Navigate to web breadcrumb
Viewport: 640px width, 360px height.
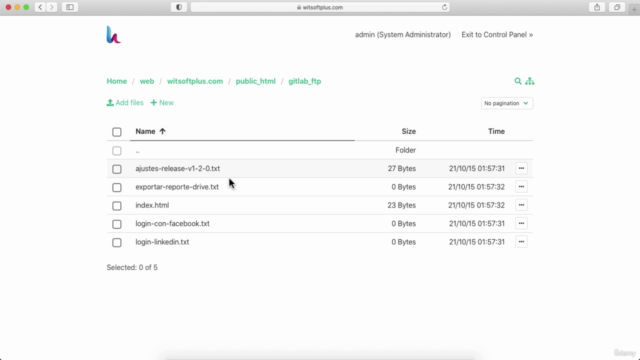coord(147,81)
